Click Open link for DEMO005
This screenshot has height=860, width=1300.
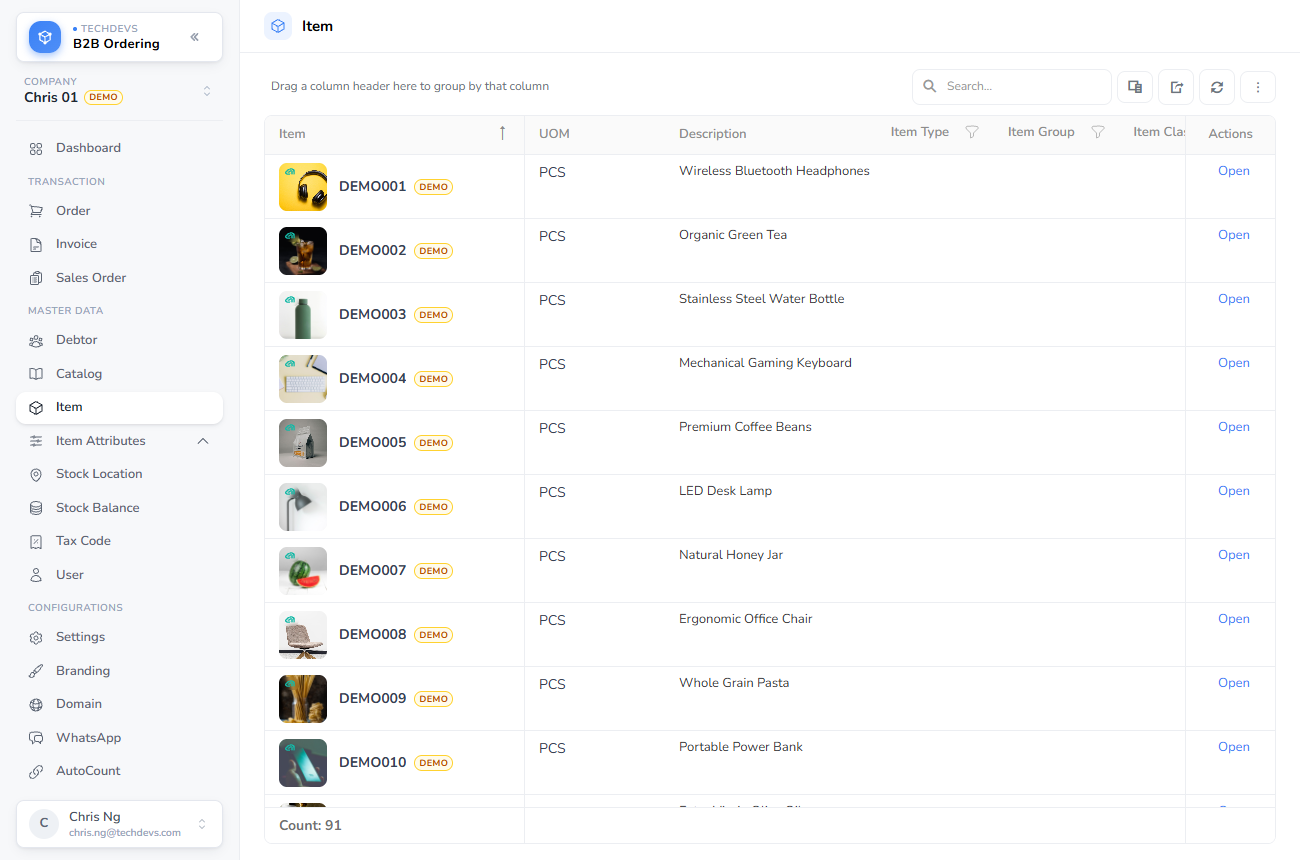click(x=1233, y=427)
